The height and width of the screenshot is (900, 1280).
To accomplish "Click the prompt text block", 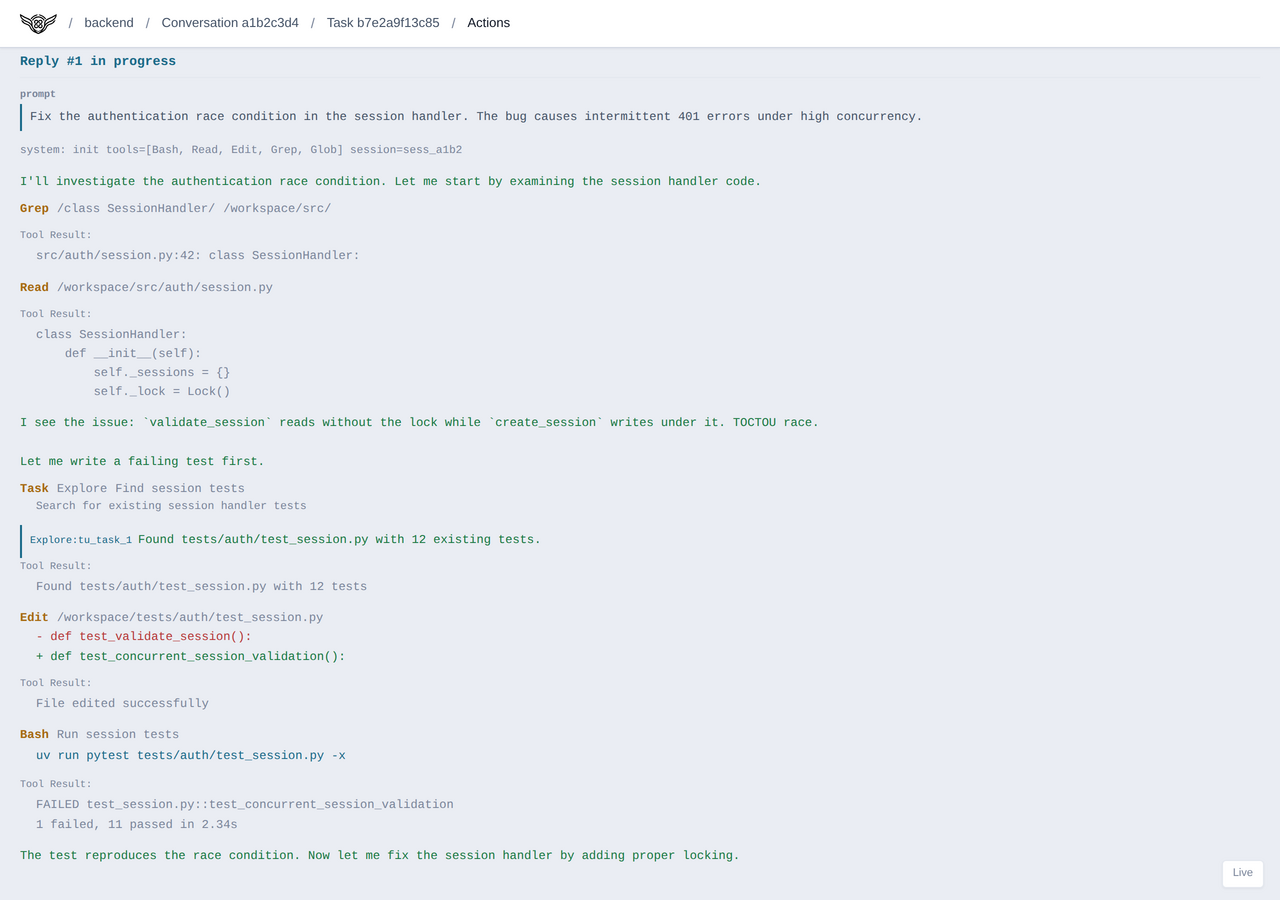I will click(x=475, y=116).
